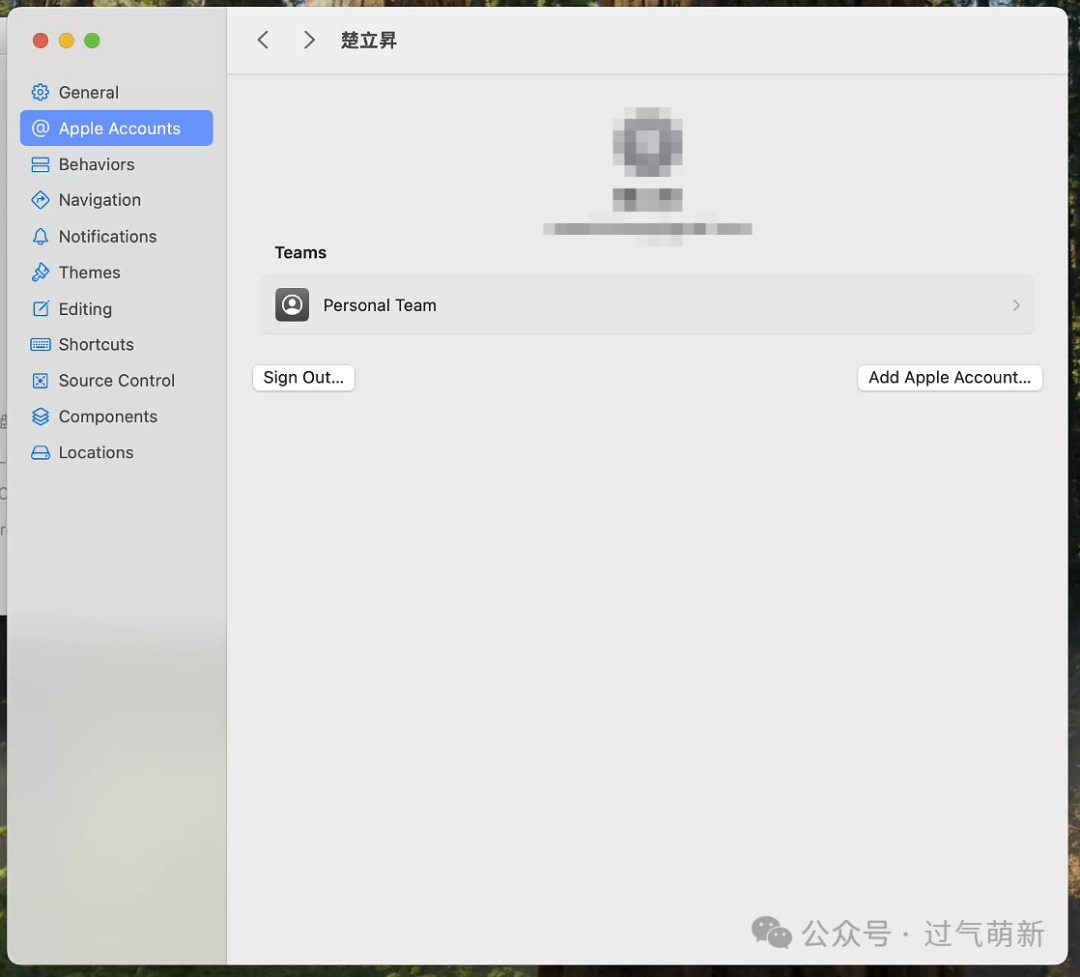
Task: Switch to the Components pane
Action: (x=116, y=416)
